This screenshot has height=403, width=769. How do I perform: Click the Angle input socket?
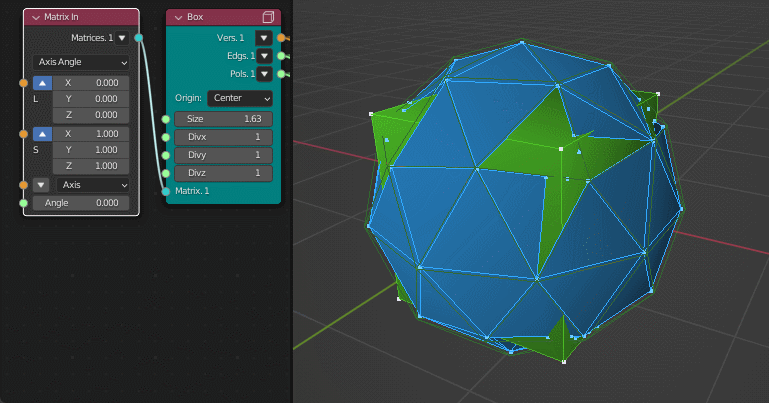[x=24, y=203]
